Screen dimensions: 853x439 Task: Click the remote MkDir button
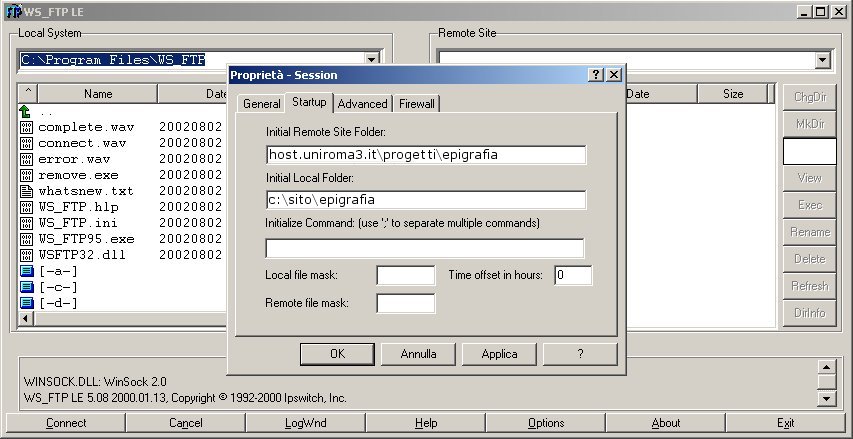click(x=809, y=124)
